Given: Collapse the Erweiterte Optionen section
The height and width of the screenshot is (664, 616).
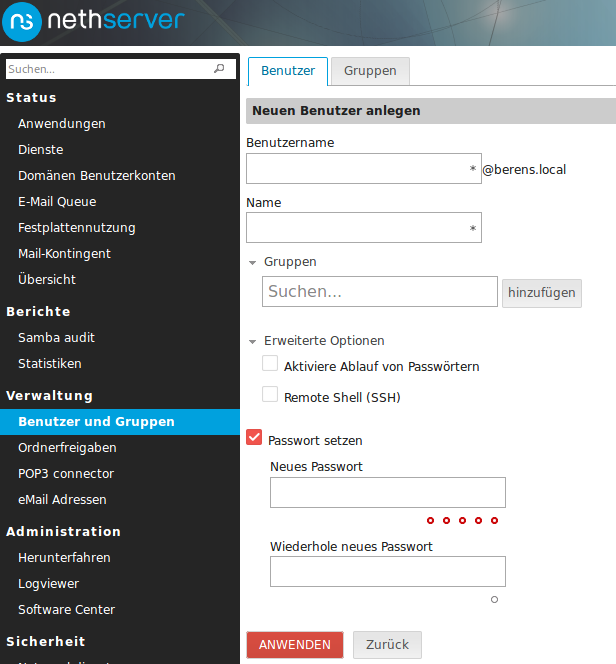Looking at the screenshot, I should [x=253, y=341].
